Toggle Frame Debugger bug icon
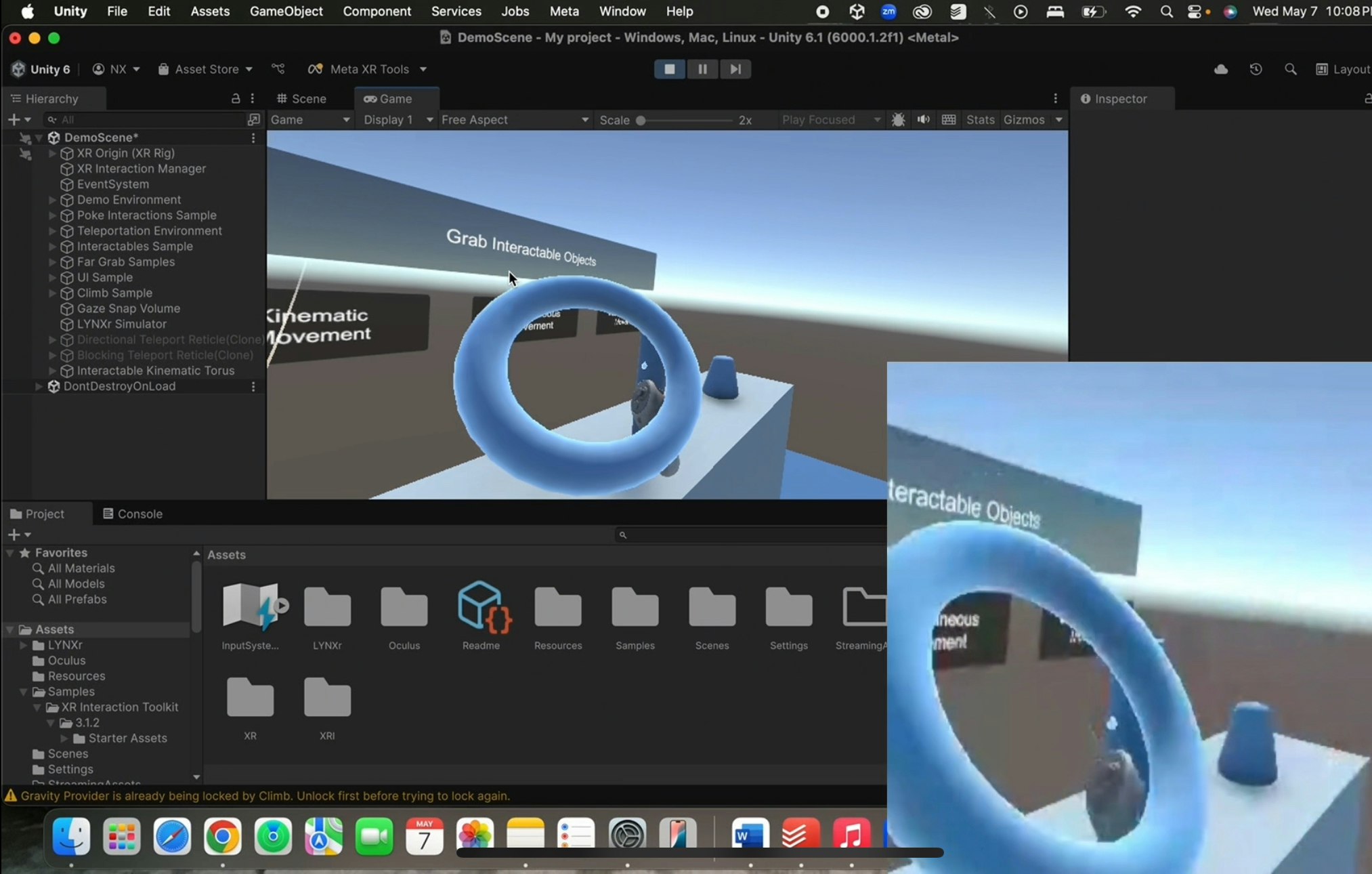This screenshot has width=1372, height=874. [898, 119]
